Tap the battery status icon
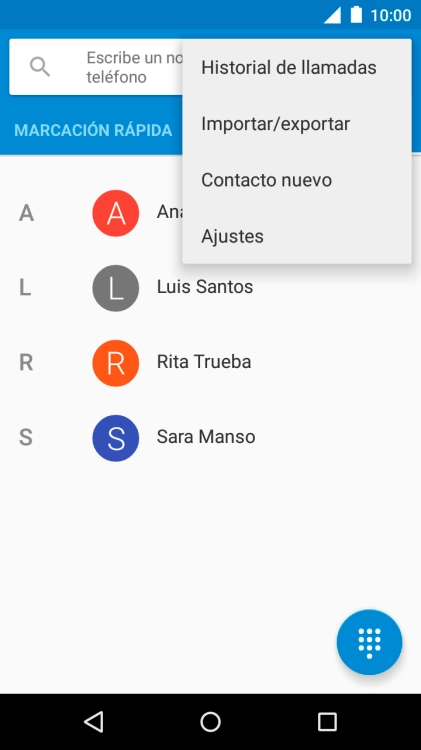Image resolution: width=421 pixels, height=750 pixels. [356, 15]
